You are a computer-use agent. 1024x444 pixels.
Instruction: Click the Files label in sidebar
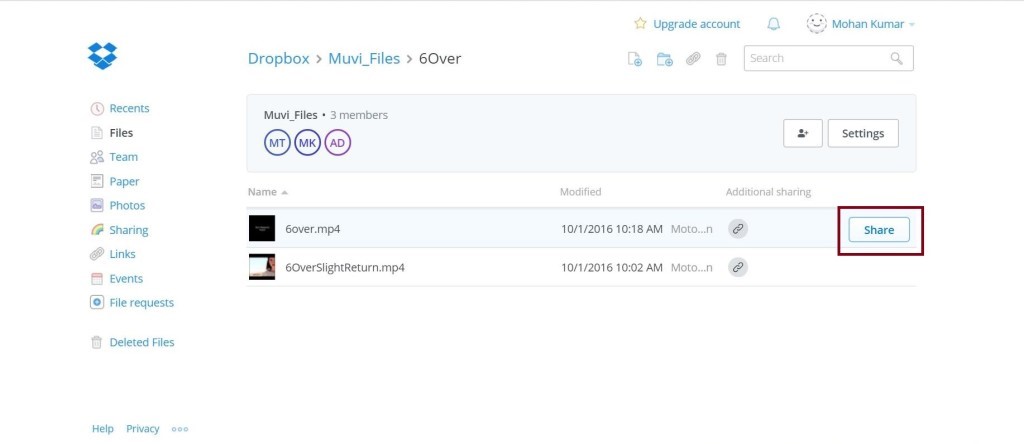pyautogui.click(x=121, y=133)
